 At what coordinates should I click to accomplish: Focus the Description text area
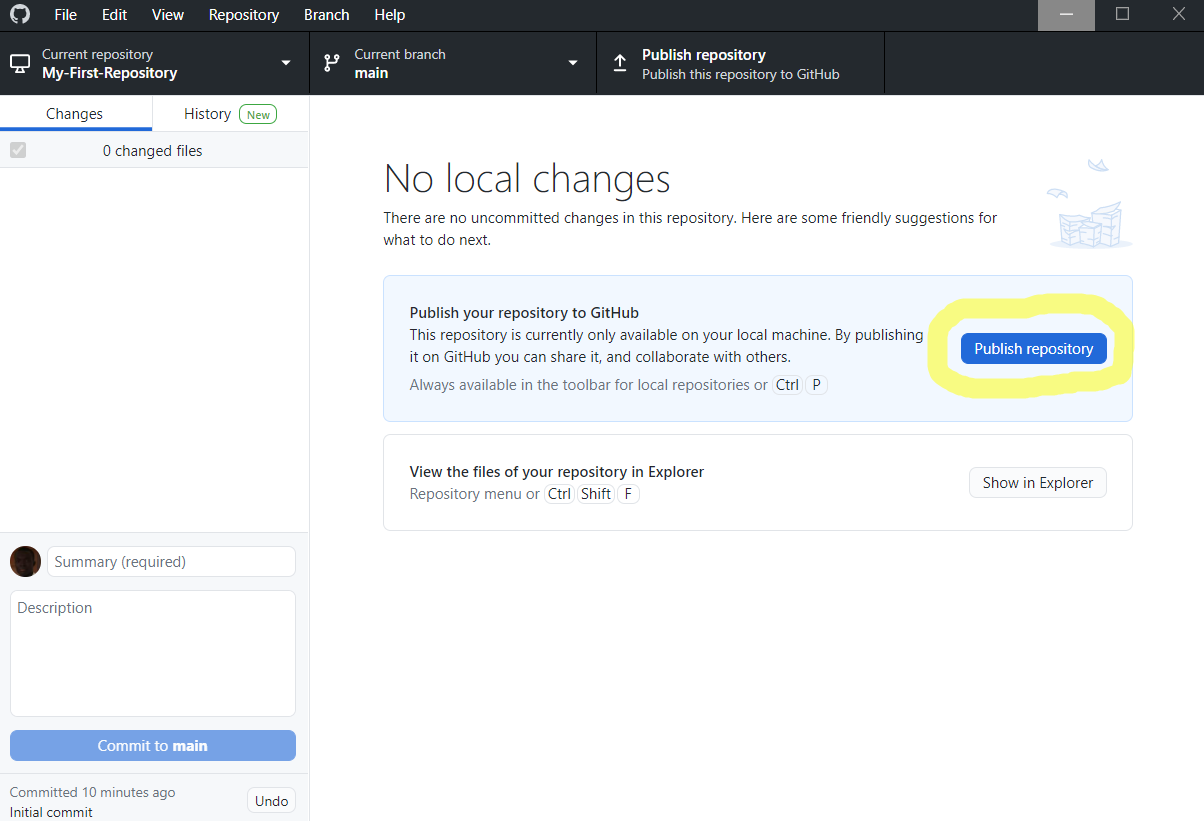point(153,653)
